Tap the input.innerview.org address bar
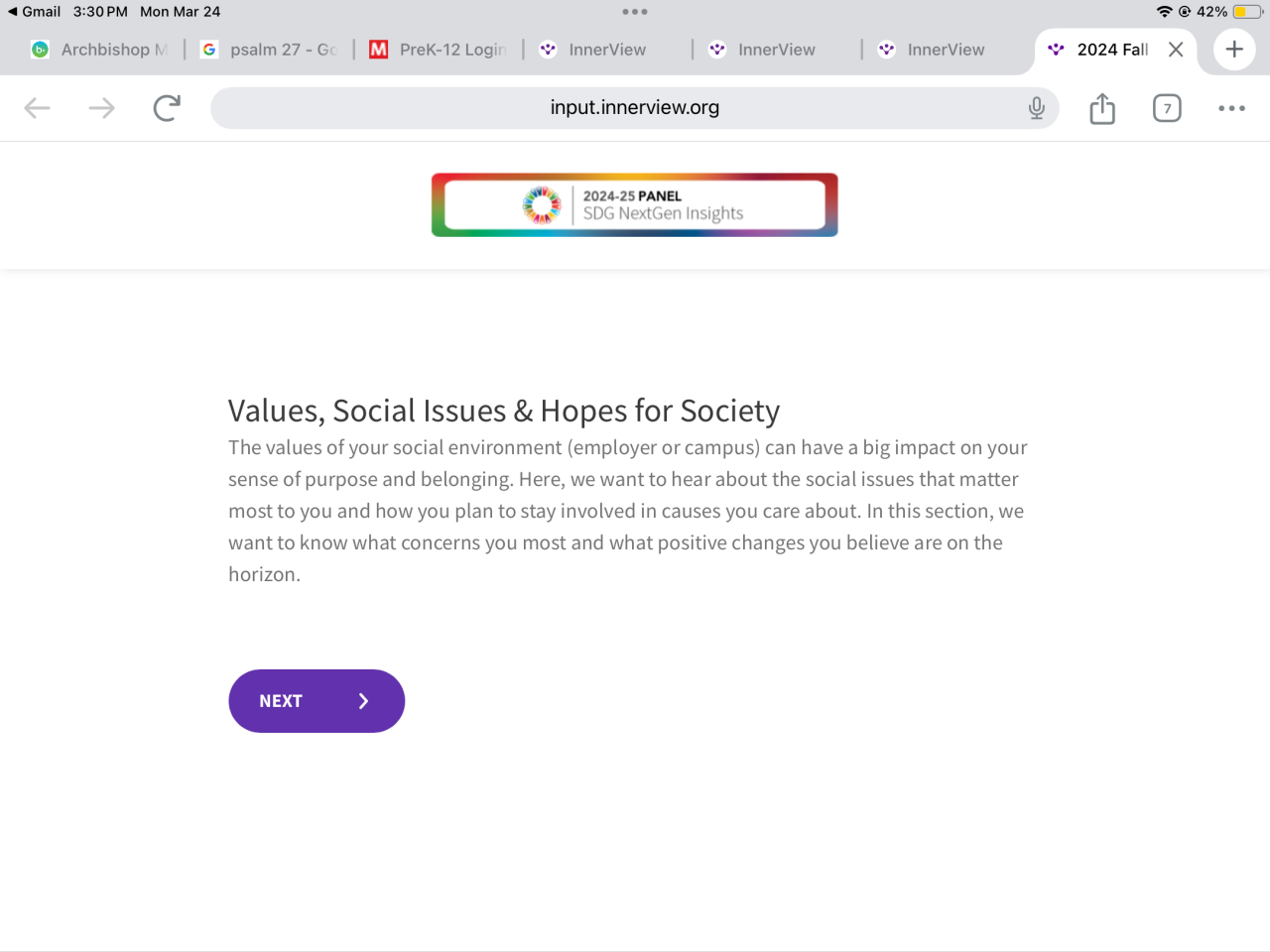 635,108
